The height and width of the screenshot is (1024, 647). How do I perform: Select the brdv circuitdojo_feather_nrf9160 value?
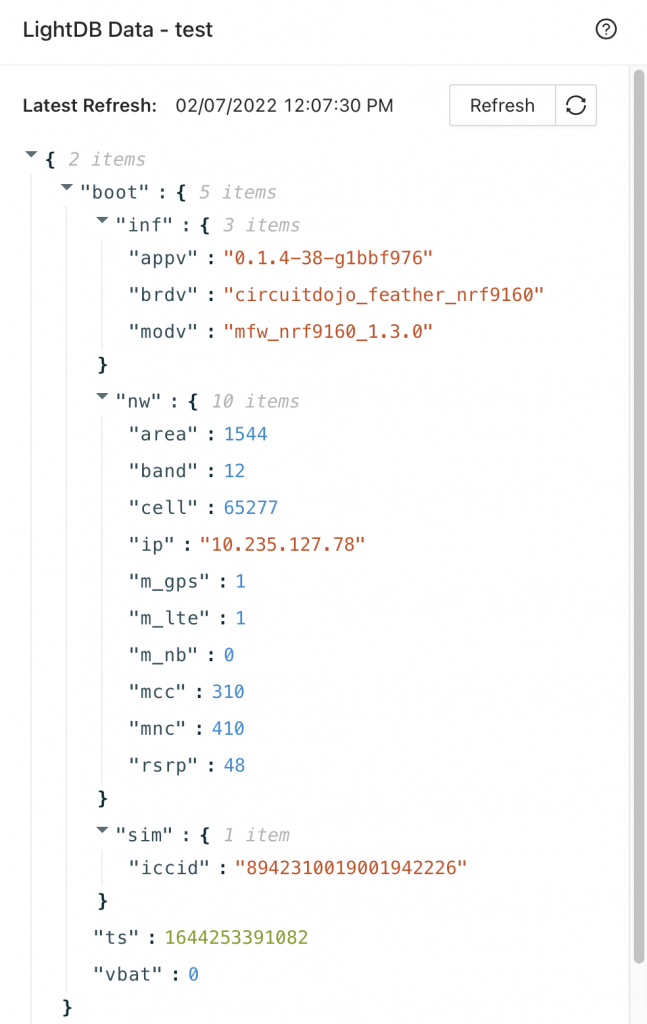[383, 295]
